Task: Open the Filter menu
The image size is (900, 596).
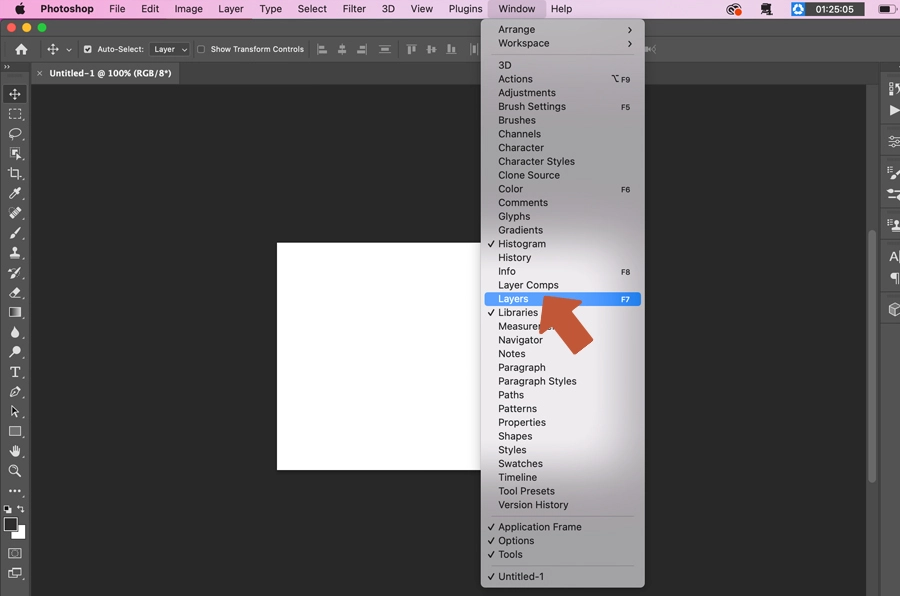Action: click(354, 9)
